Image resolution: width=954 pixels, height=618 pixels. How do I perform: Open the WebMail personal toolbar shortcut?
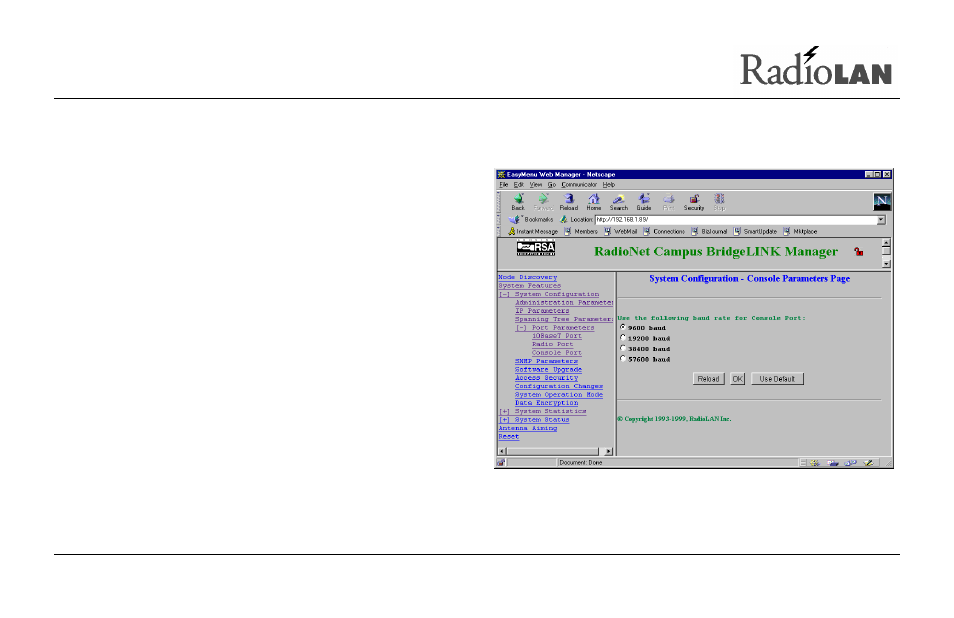pos(621,232)
